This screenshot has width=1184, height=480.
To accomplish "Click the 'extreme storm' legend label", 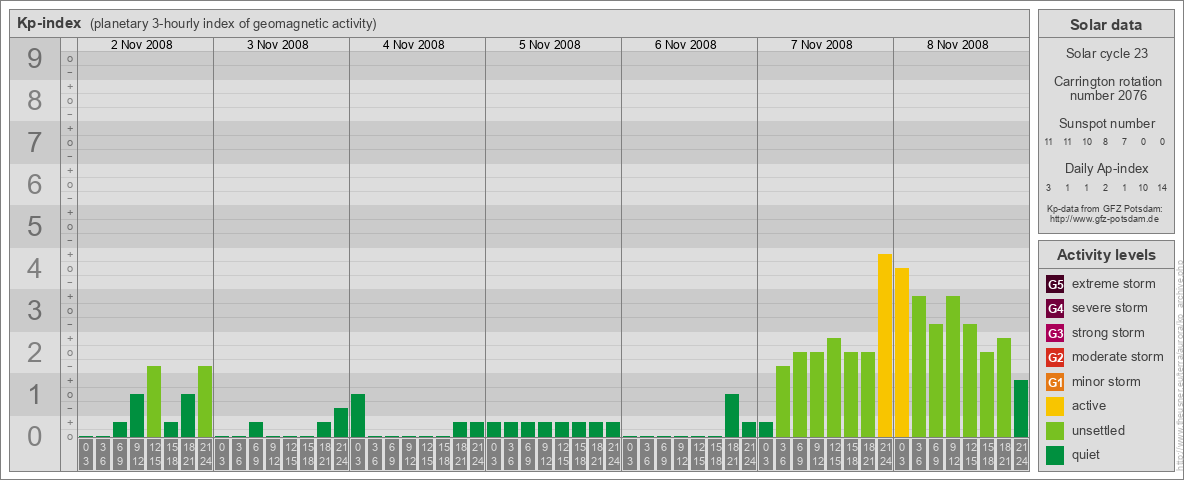I will [1113, 284].
